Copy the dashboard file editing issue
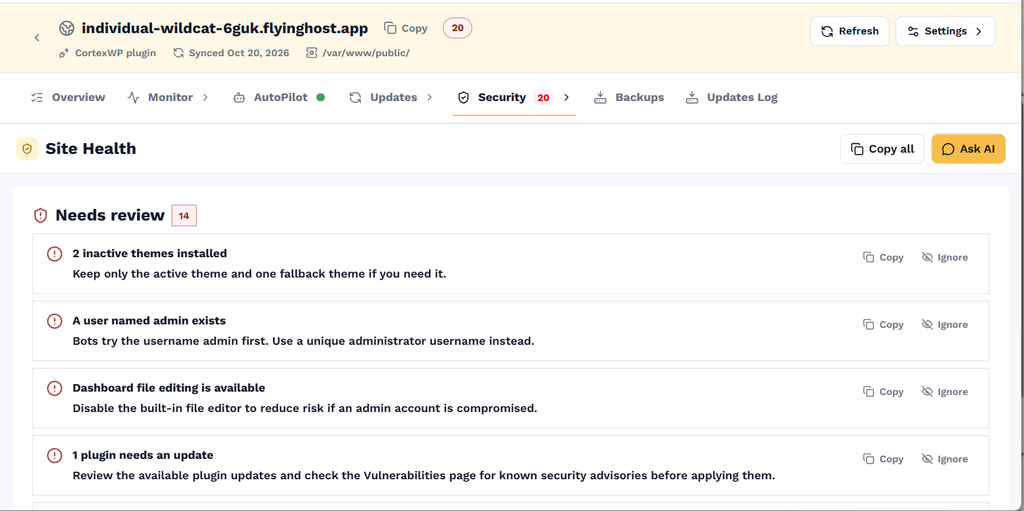1024x511 pixels. [883, 392]
